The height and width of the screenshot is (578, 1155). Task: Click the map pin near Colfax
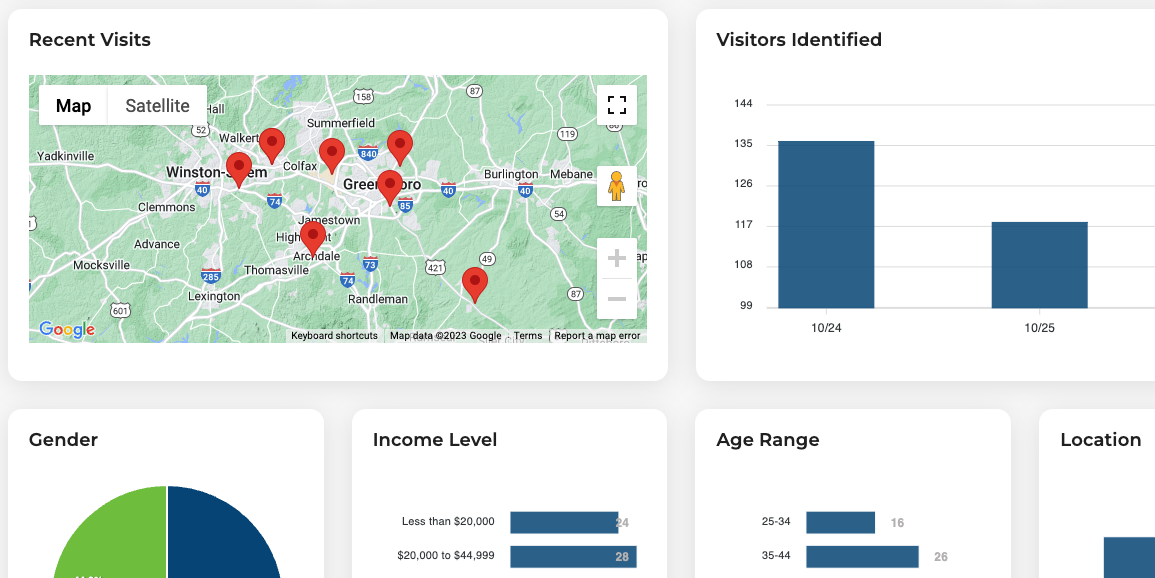coord(332,155)
